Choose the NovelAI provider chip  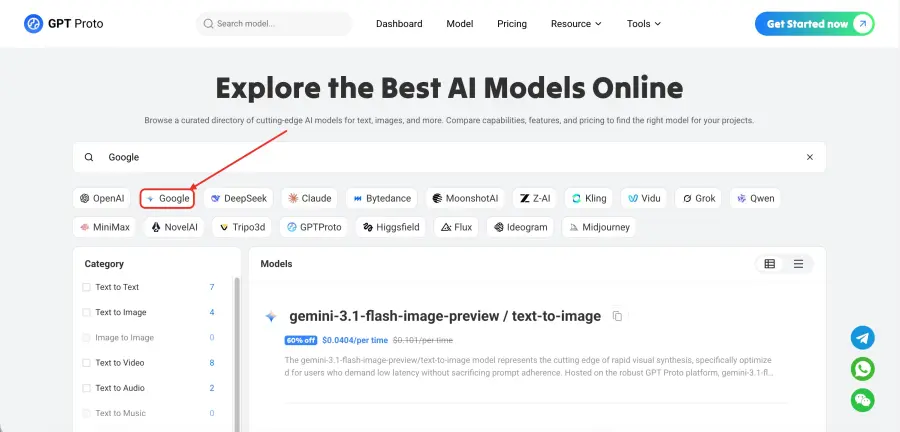pyautogui.click(x=174, y=227)
